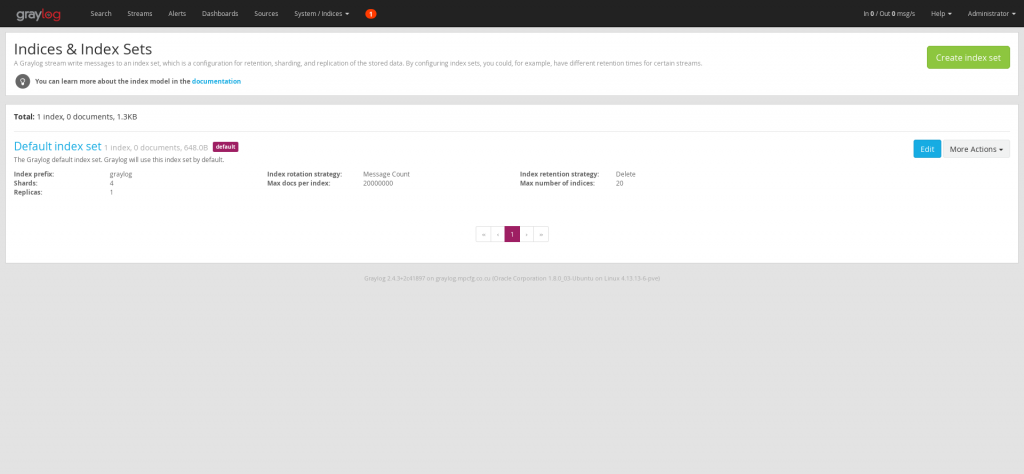The width and height of the screenshot is (1024, 474).
Task: Select the Message Count rotation strategy value
Action: [x=386, y=174]
